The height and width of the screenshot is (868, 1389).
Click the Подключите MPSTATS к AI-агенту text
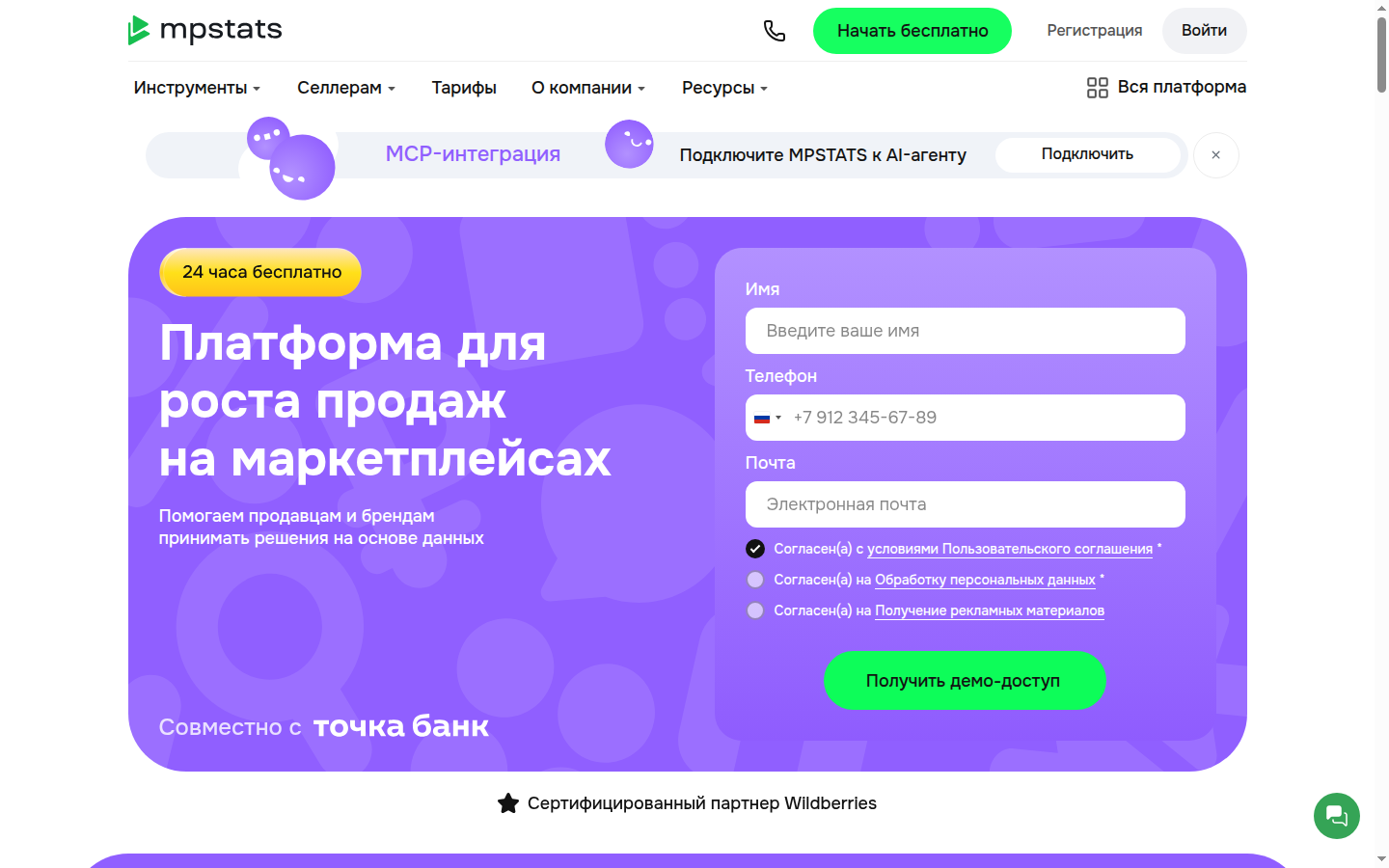pyautogui.click(x=823, y=155)
